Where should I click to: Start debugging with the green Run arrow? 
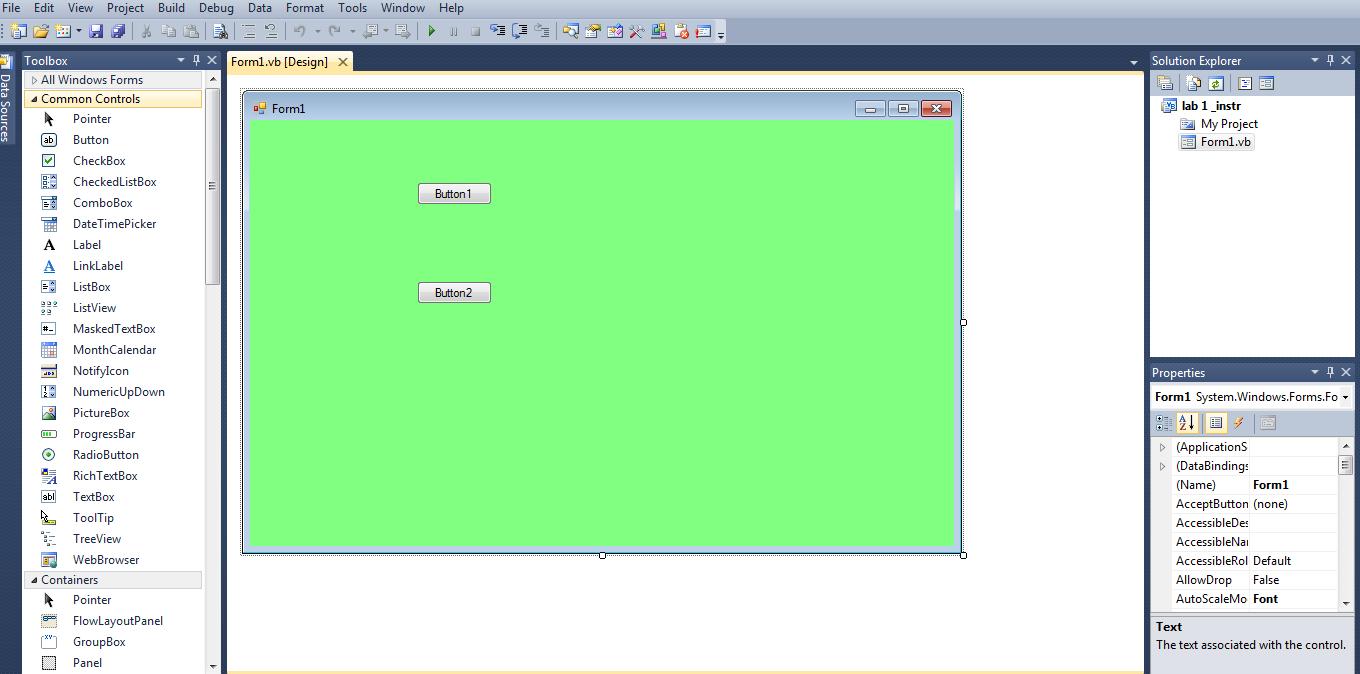tap(432, 31)
